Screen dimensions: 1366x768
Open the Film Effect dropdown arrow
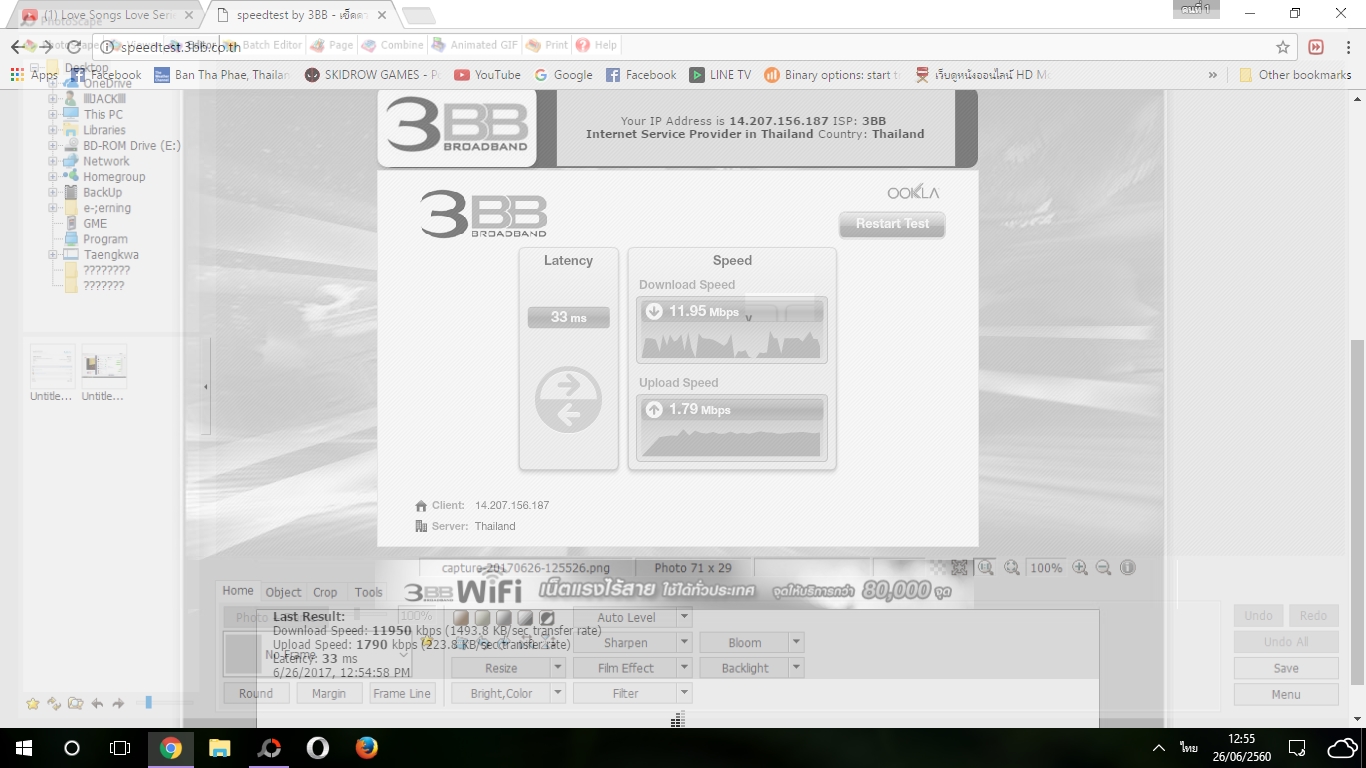coord(684,668)
